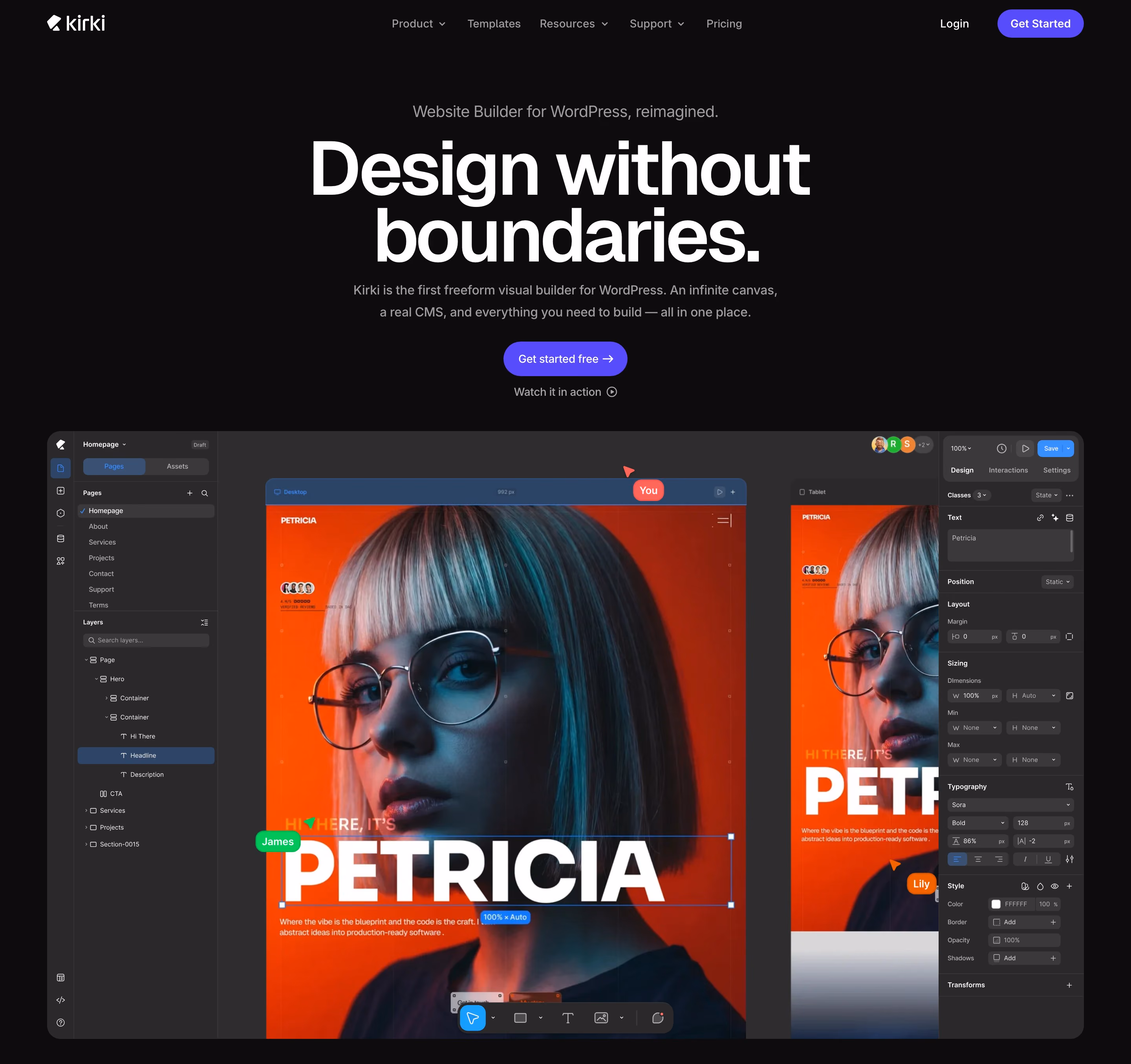Open the Position Static dropdown

click(1057, 582)
